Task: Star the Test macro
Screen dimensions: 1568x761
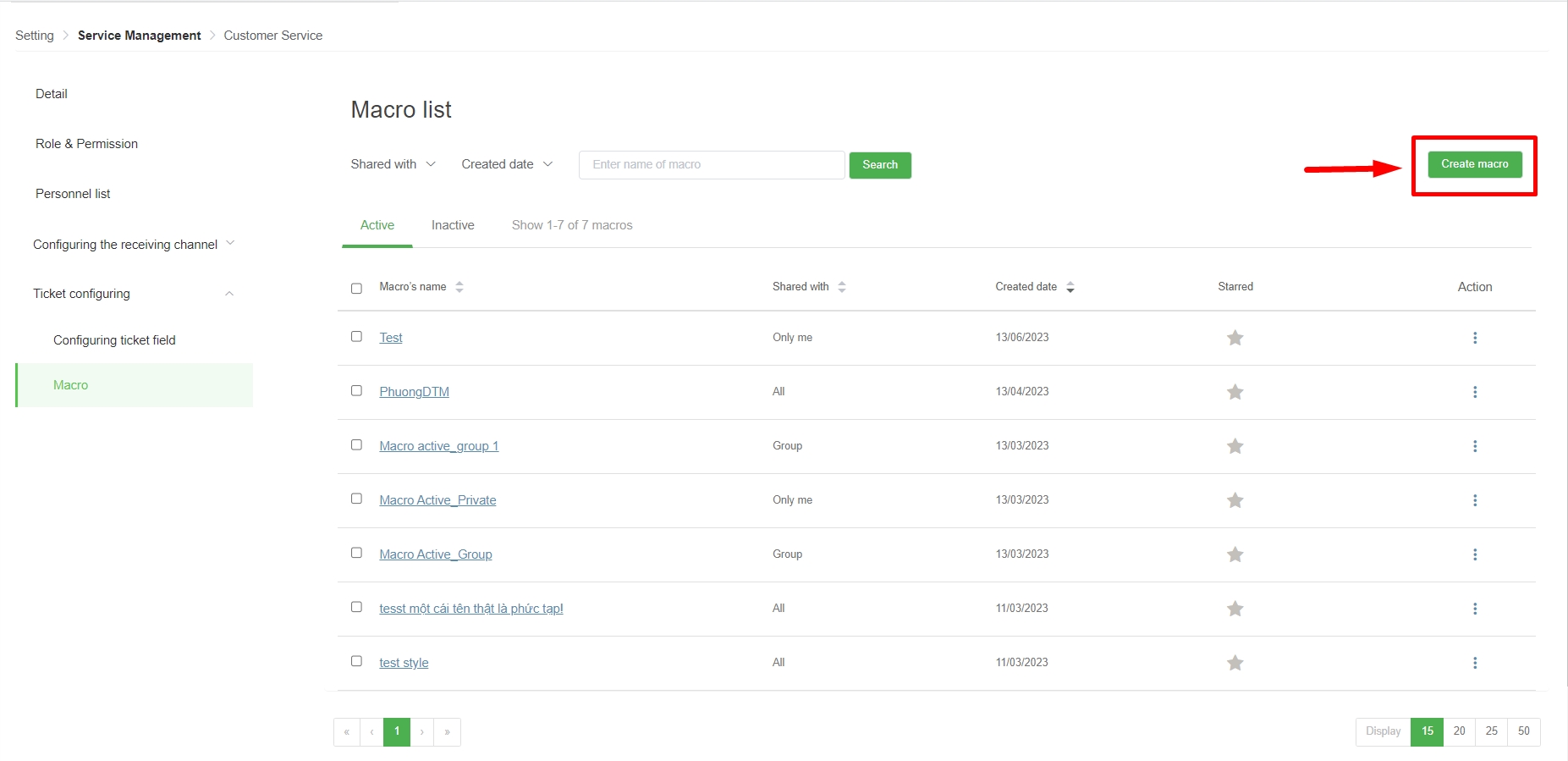Action: coord(1235,338)
